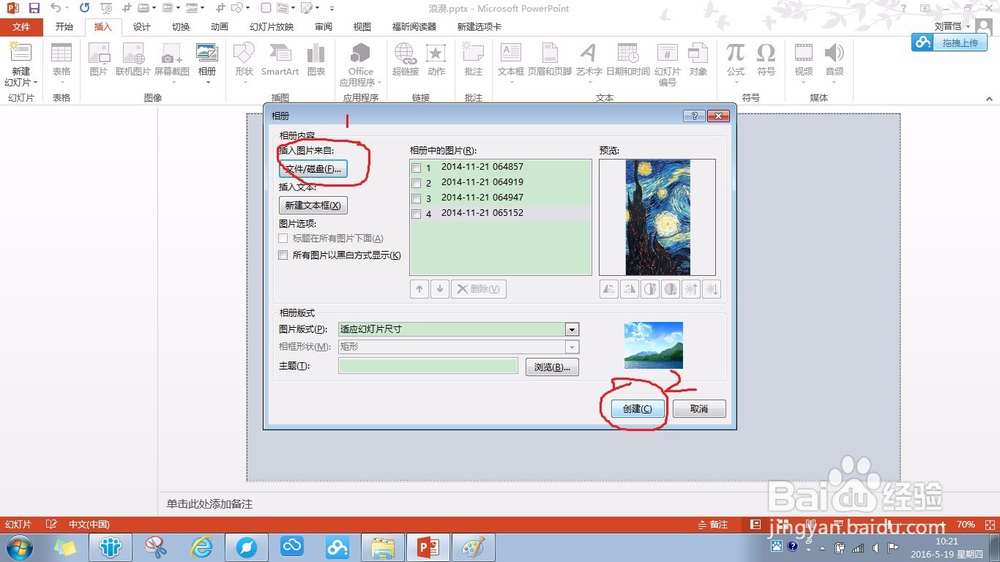Click the New Text Box (新建文本框) button
This screenshot has height=562, width=1000.
313,205
